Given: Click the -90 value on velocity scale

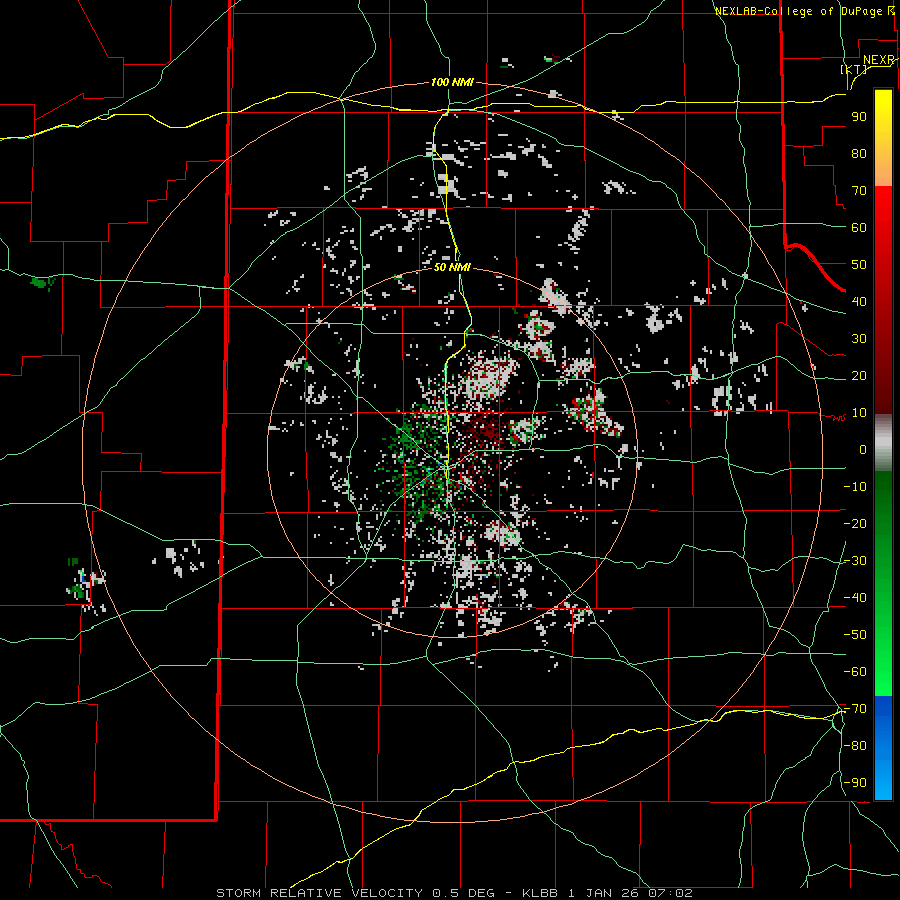Looking at the screenshot, I should point(855,783).
